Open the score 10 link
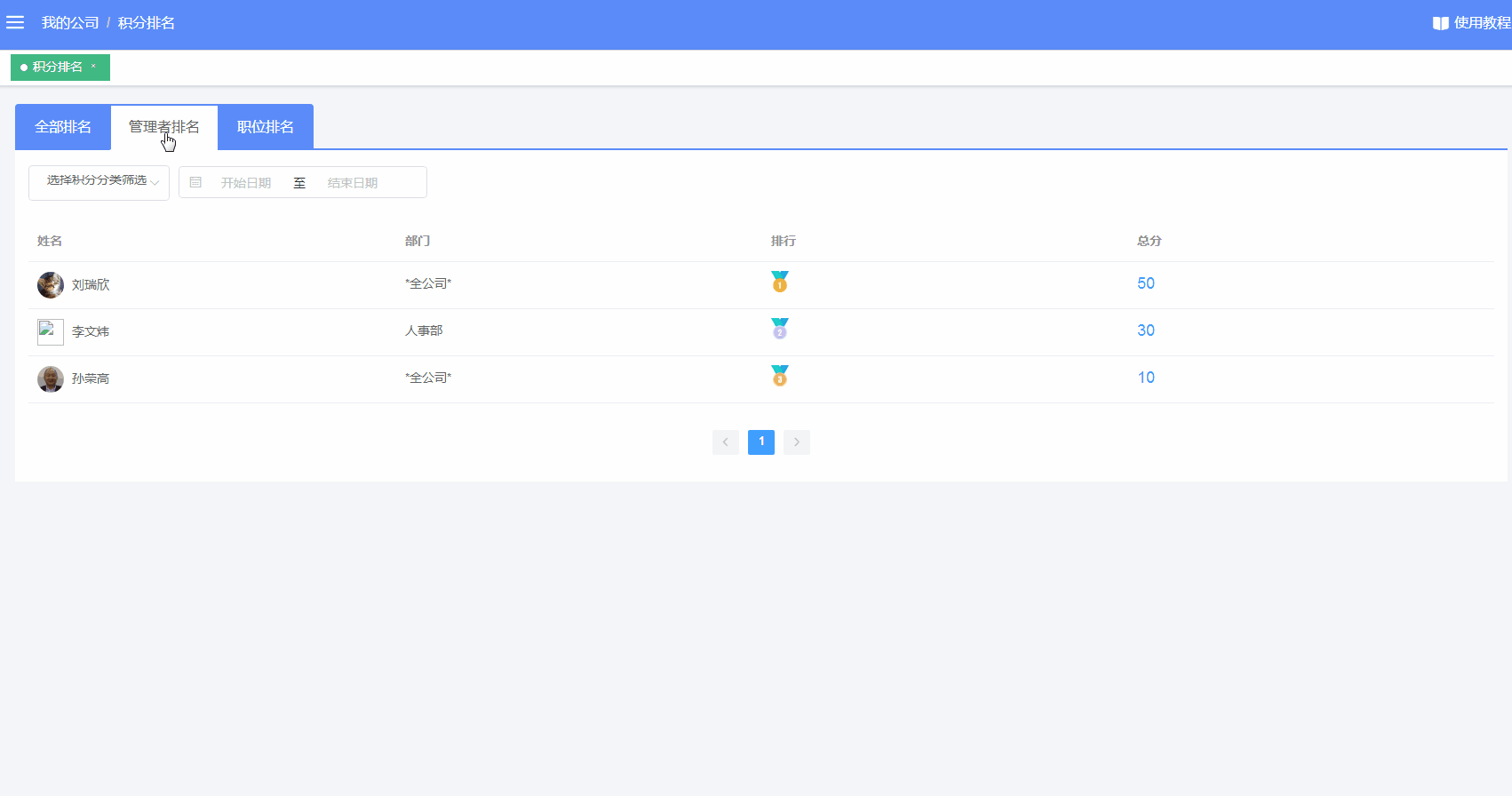 coord(1146,378)
